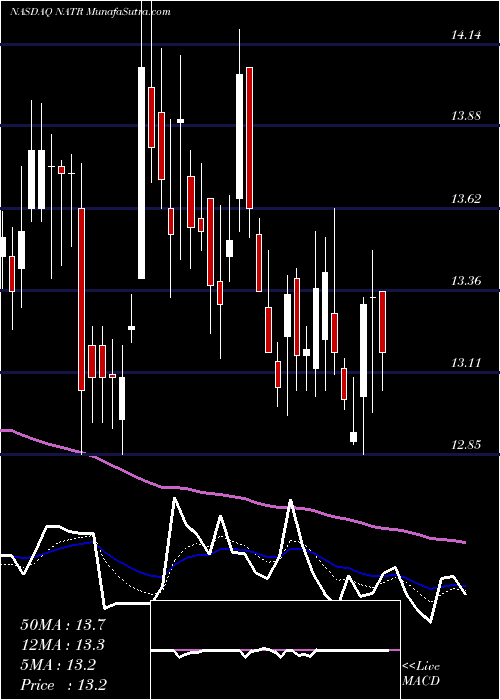Click the 13.11 price axis label
Viewport: 500px width, 700px height.
(x=466, y=362)
